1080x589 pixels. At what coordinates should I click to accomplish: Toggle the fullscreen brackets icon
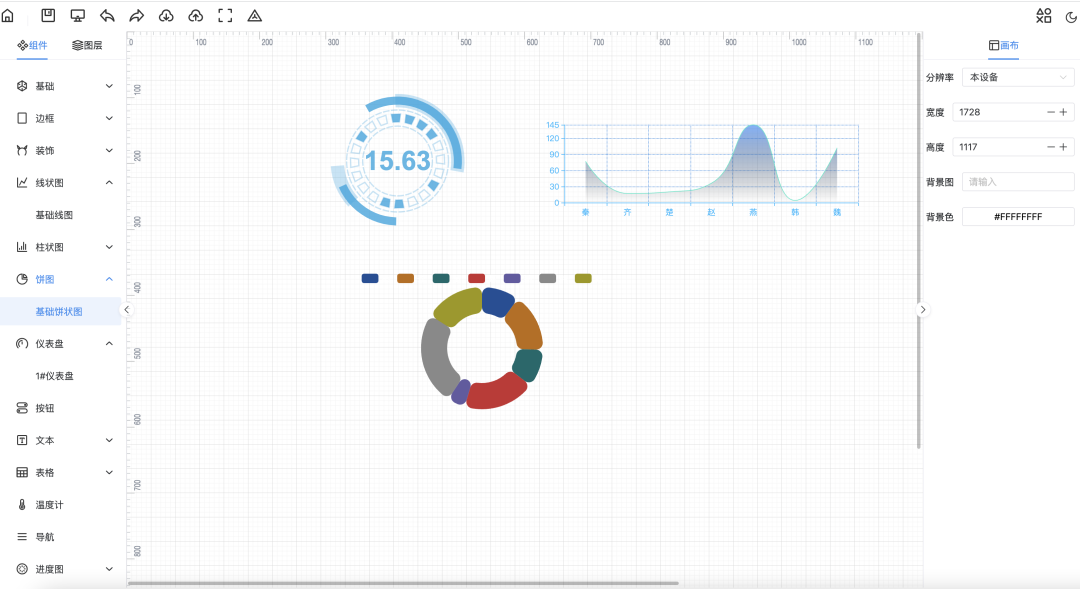tap(225, 15)
